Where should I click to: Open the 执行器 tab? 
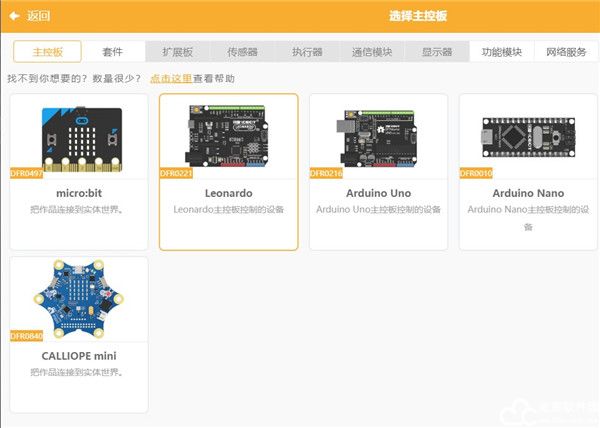[307, 52]
